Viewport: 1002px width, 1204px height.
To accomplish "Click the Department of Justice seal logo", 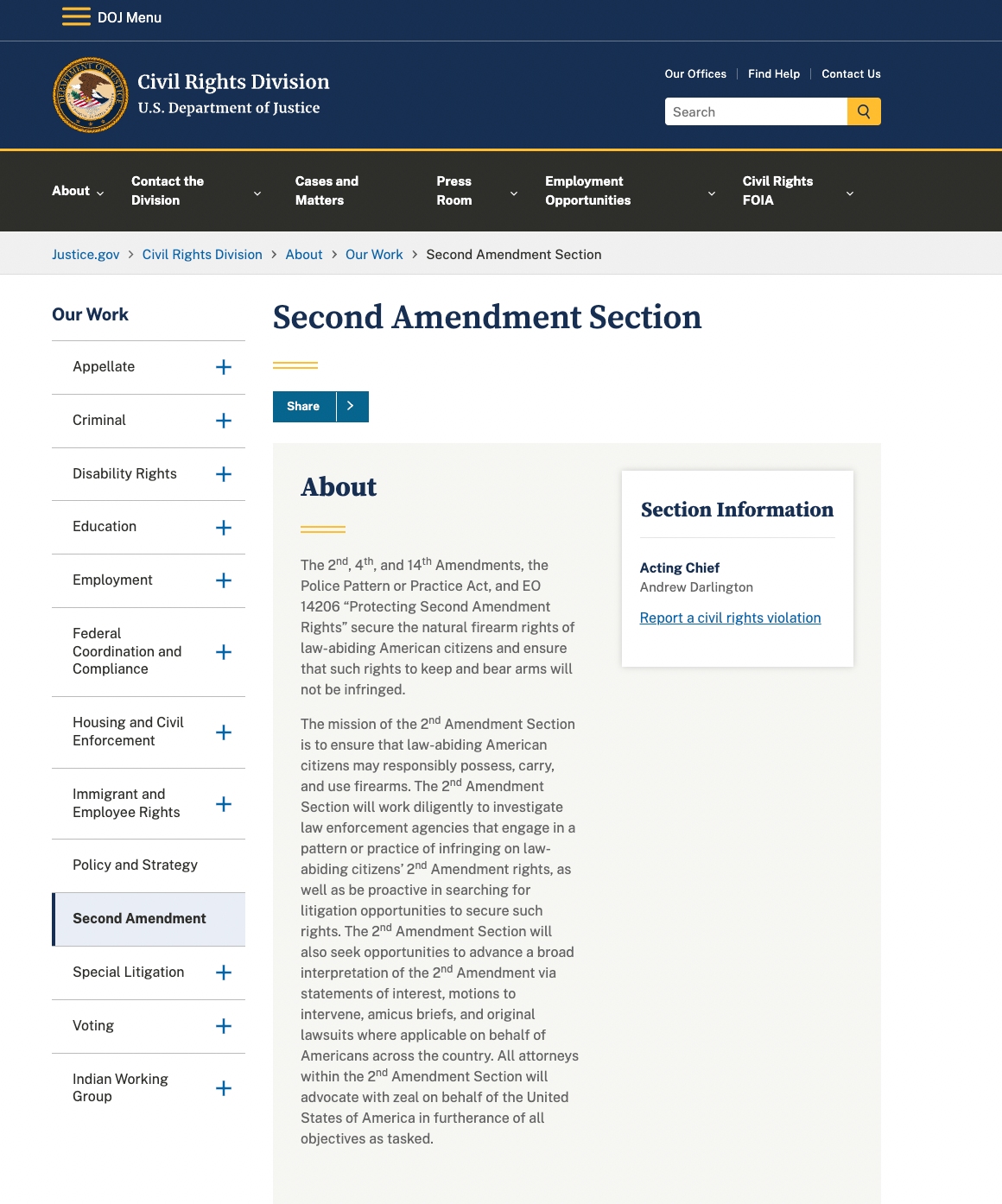I will 90,95.
